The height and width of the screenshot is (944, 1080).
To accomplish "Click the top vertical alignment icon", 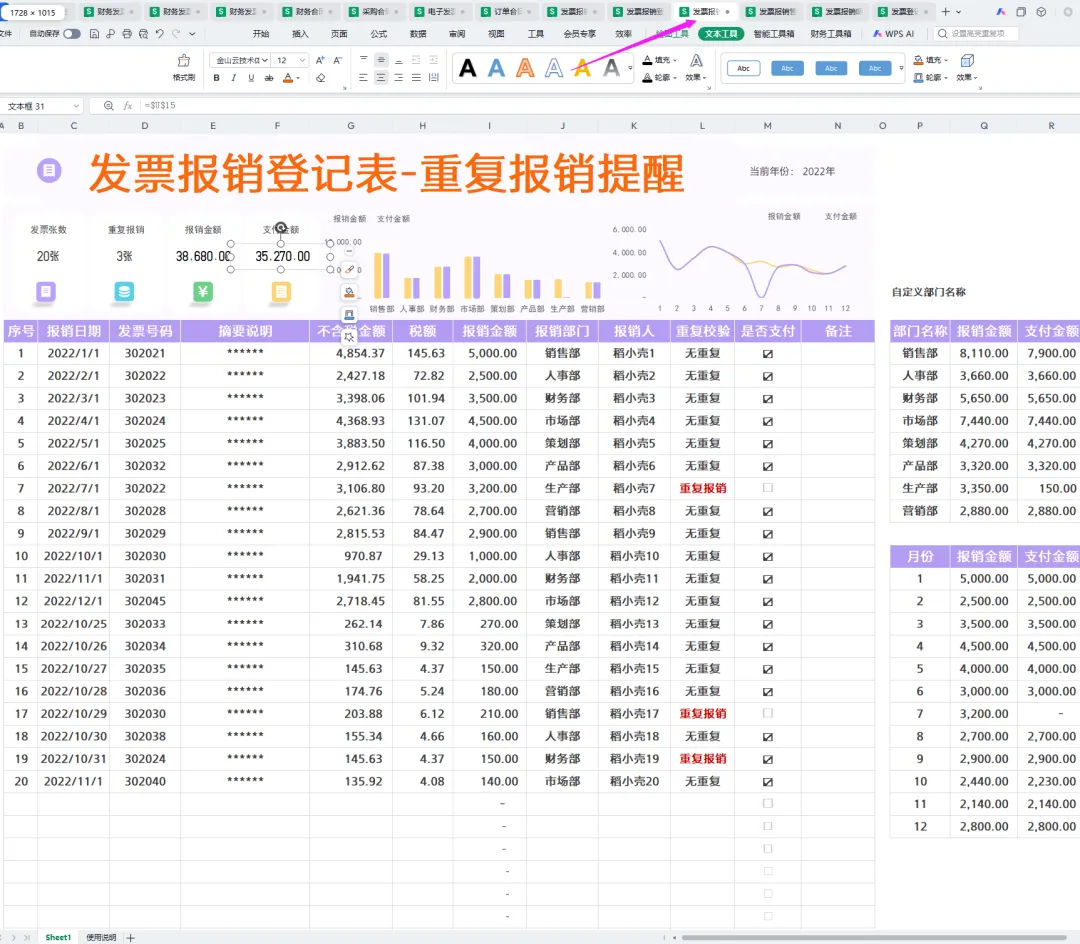I will pyautogui.click(x=363, y=60).
